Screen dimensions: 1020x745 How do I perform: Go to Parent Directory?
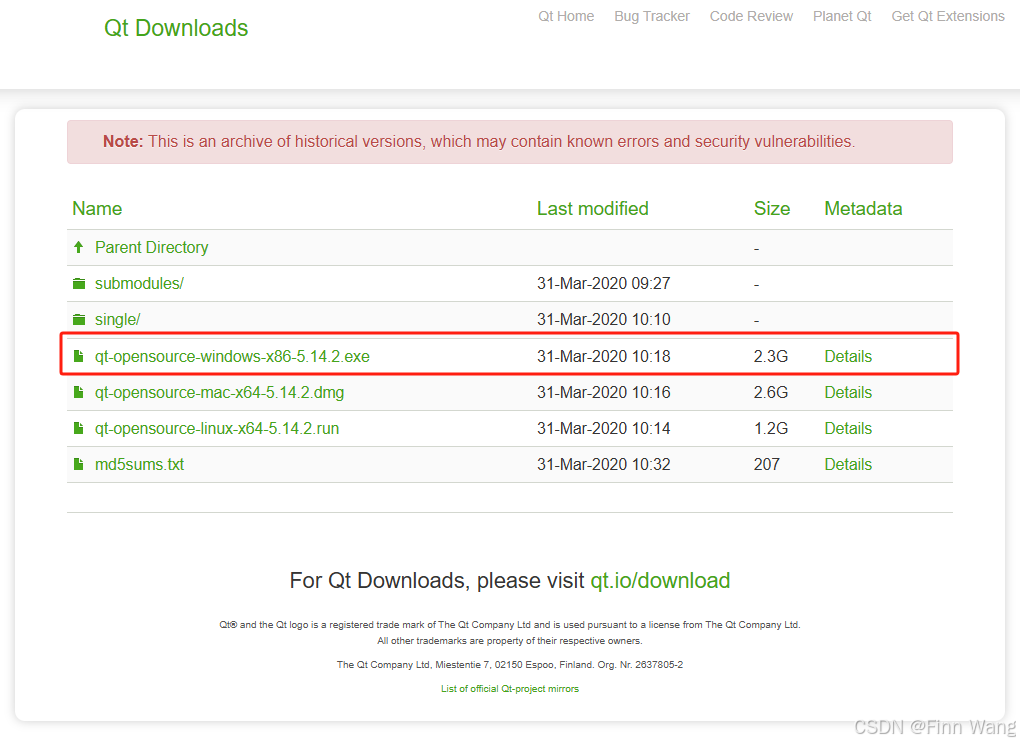(152, 247)
